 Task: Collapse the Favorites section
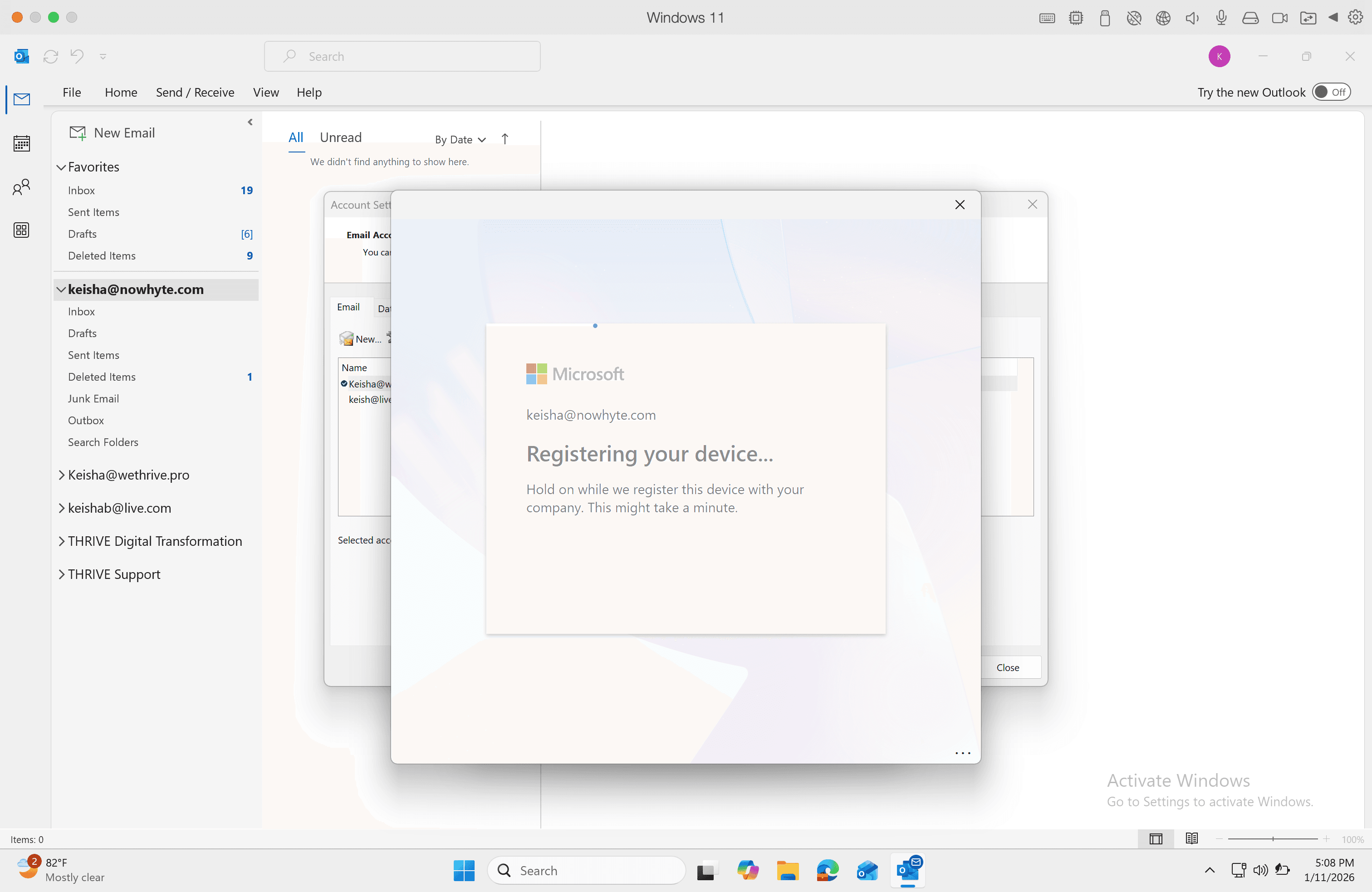click(61, 167)
